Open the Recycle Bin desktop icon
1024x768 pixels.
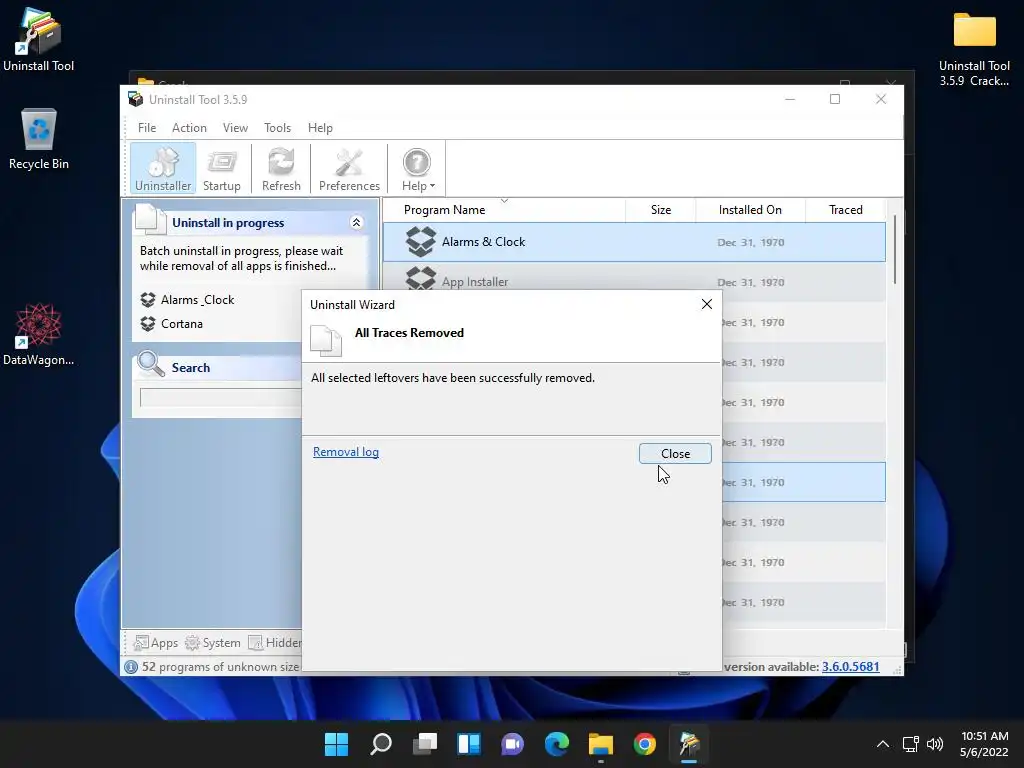pyautogui.click(x=39, y=138)
